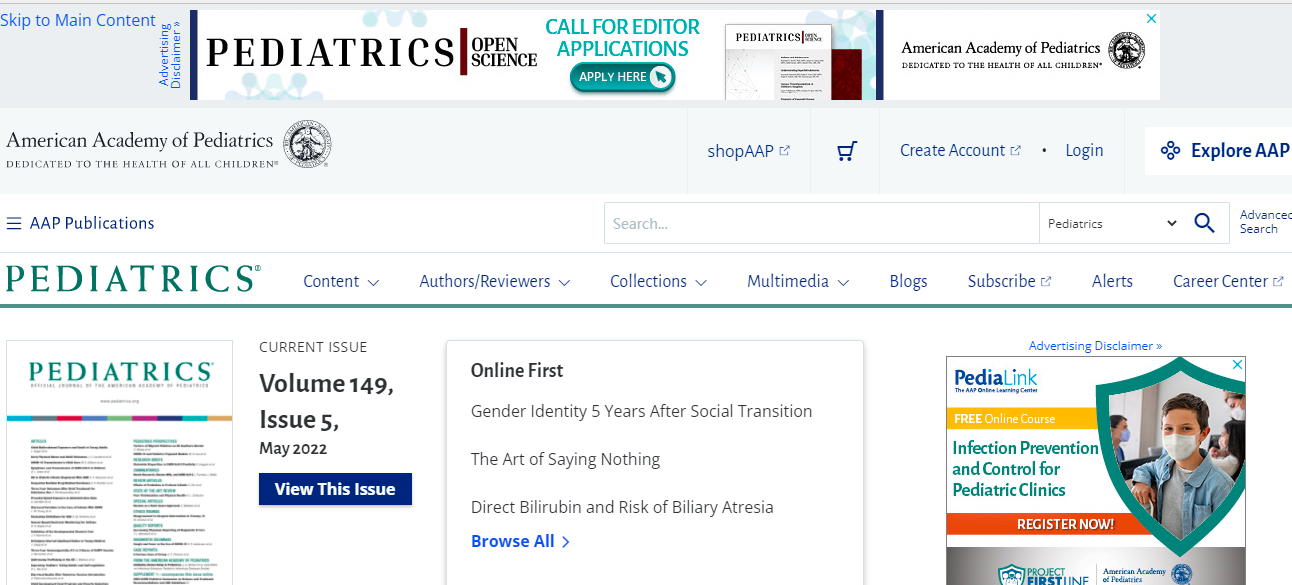
Task: Close the PediaLink sidebar ad
Action: point(1237,365)
